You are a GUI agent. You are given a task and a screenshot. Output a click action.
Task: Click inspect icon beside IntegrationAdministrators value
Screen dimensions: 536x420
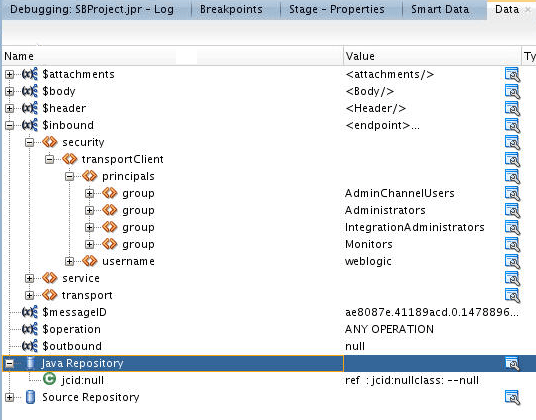[512, 228]
